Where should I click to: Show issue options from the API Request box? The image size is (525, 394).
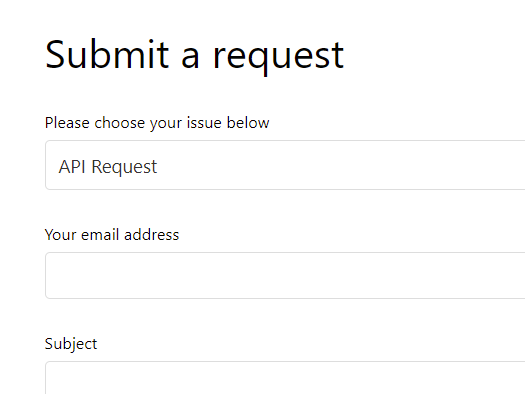285,165
